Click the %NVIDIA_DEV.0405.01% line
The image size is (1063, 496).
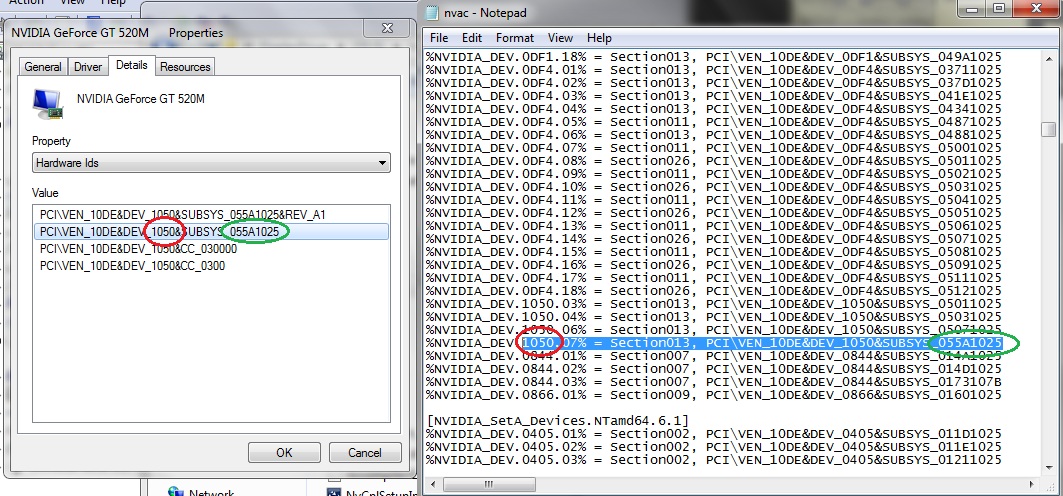(715, 434)
